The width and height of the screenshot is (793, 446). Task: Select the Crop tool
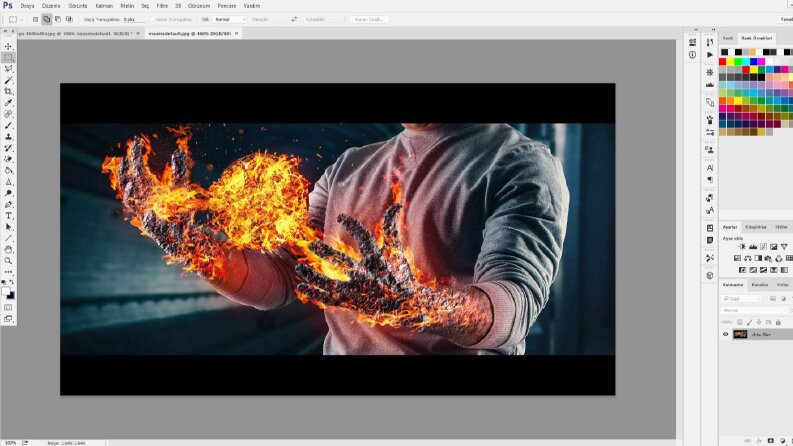8,92
